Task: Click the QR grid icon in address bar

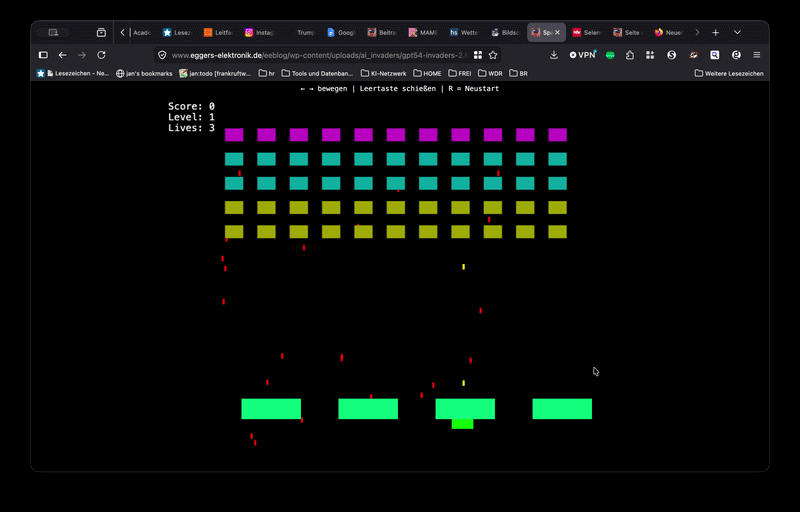Action: pos(478,55)
